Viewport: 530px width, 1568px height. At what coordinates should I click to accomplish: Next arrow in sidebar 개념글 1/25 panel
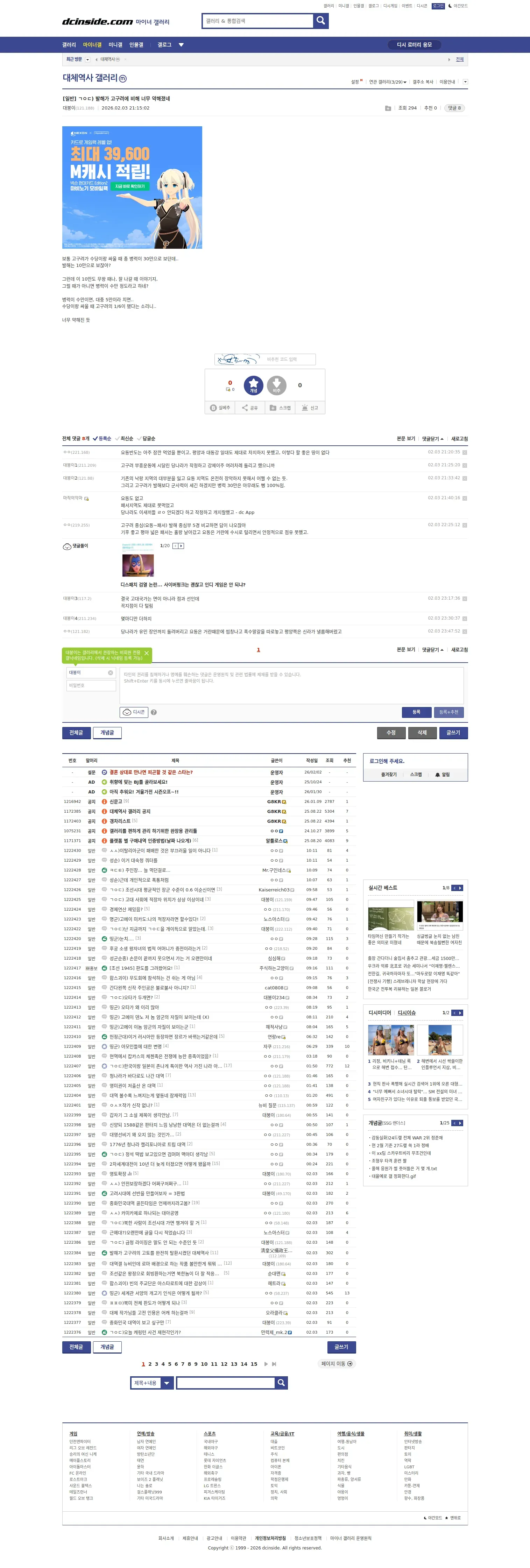tap(461, 1123)
